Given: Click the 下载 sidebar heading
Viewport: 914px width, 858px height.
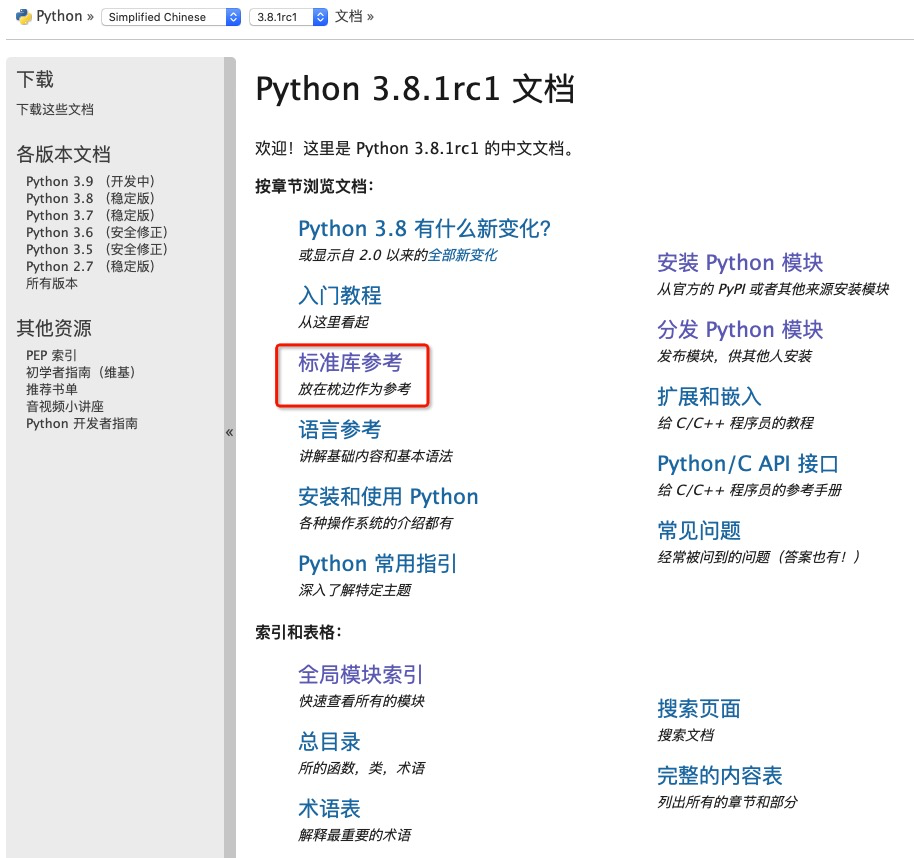Looking at the screenshot, I should point(35,79).
